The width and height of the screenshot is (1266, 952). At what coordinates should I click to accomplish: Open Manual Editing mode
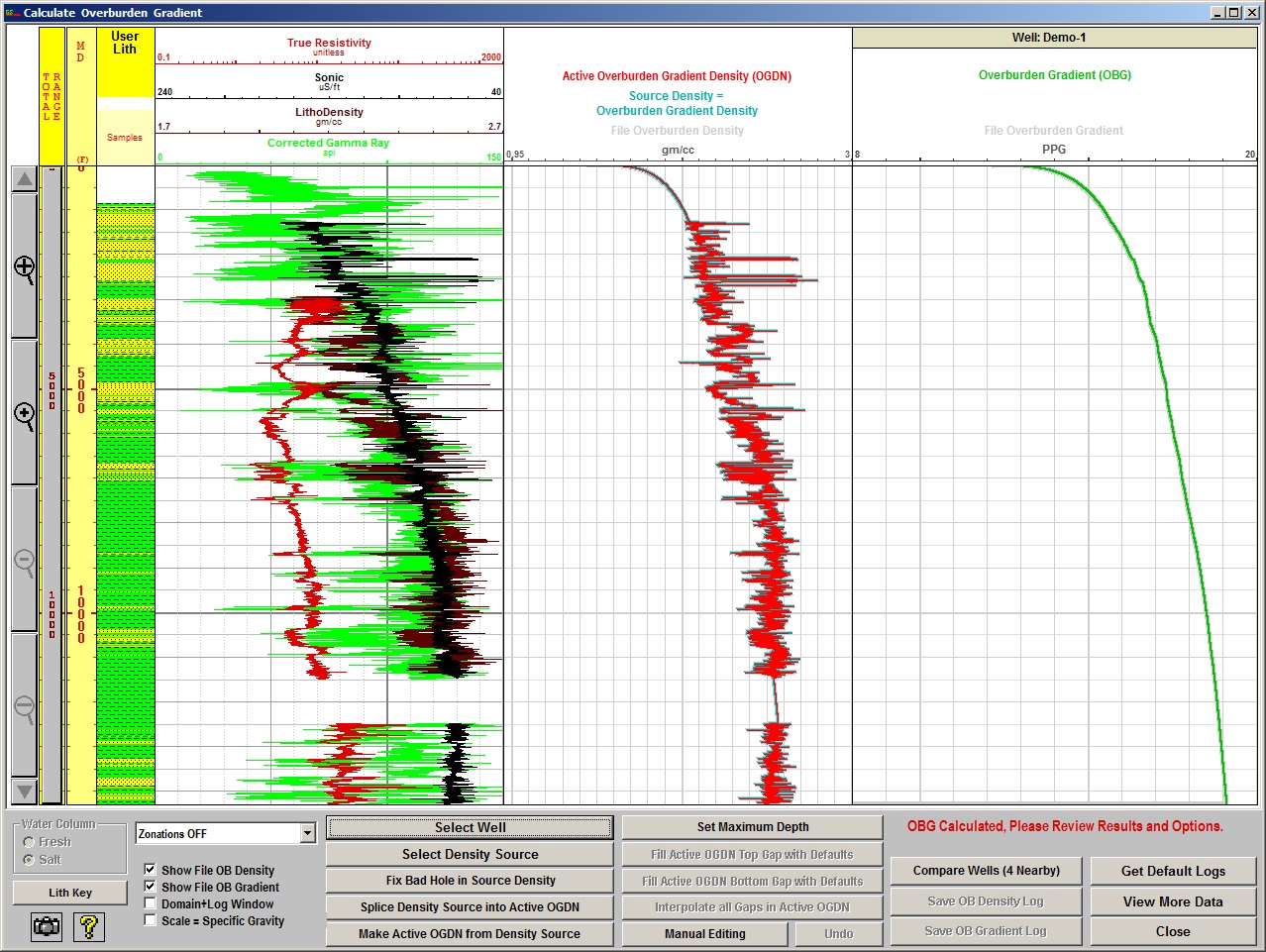tap(703, 933)
